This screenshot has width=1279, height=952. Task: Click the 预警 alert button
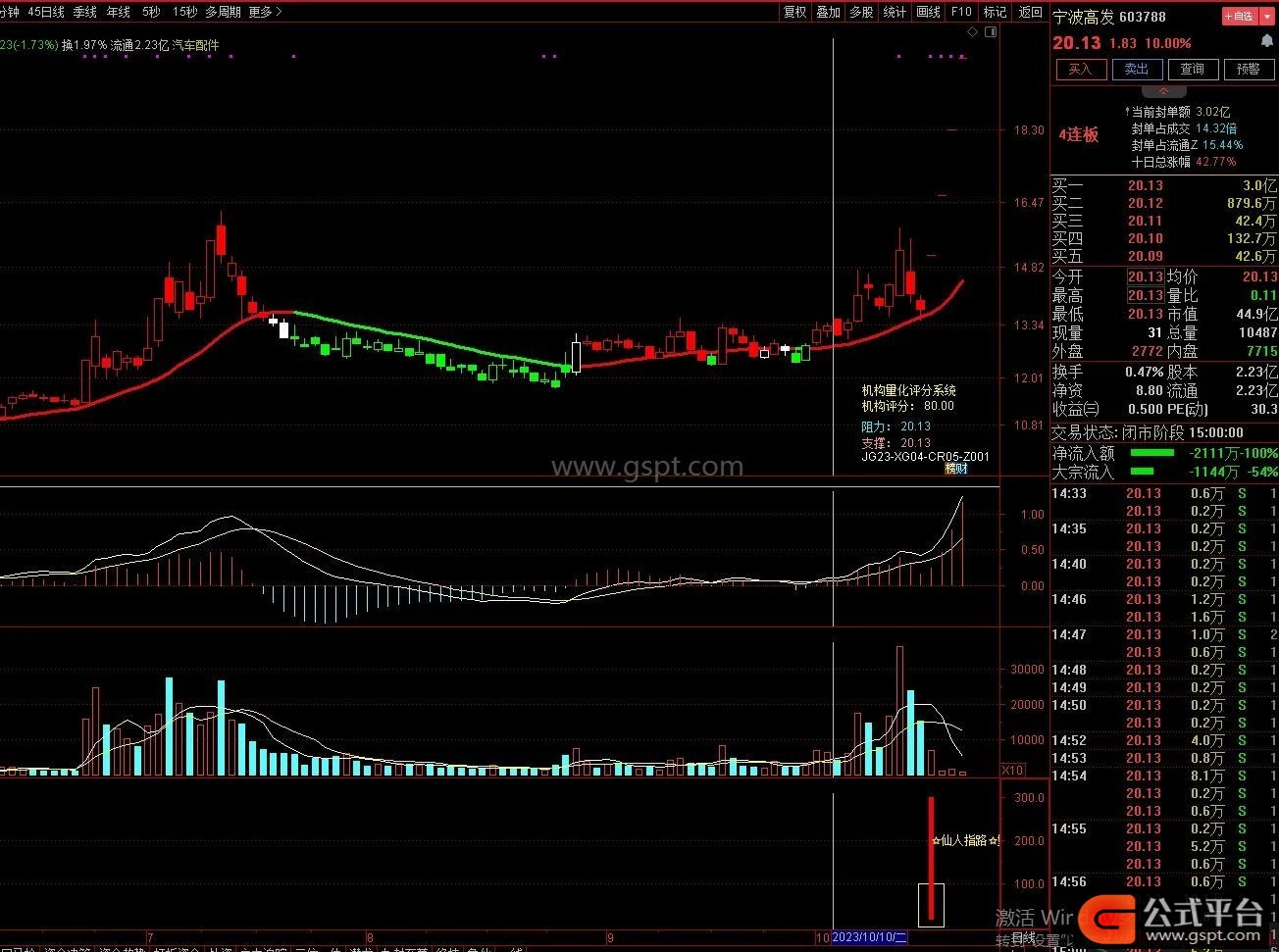point(1249,70)
